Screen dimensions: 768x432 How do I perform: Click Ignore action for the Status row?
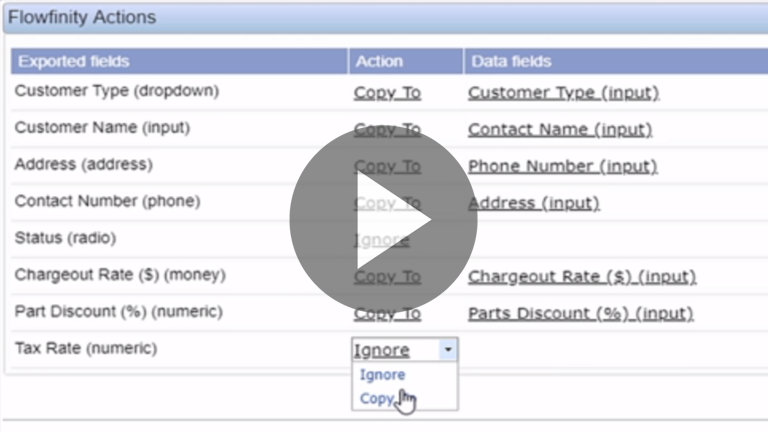point(381,240)
